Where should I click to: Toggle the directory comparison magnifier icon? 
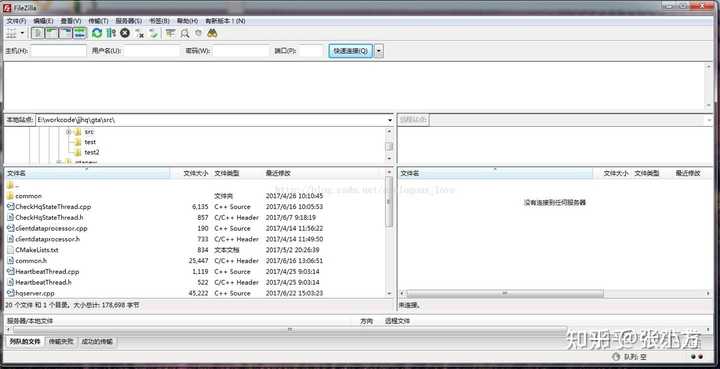click(185, 33)
